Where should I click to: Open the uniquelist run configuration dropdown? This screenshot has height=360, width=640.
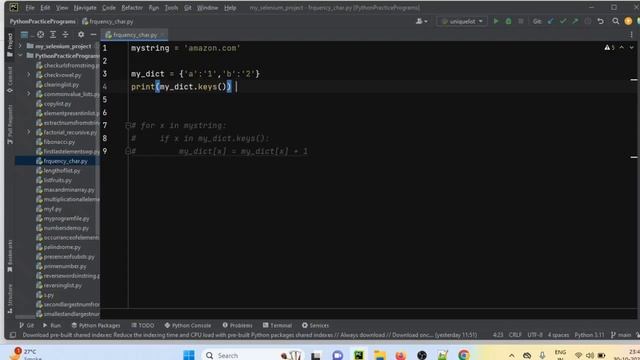pos(462,21)
